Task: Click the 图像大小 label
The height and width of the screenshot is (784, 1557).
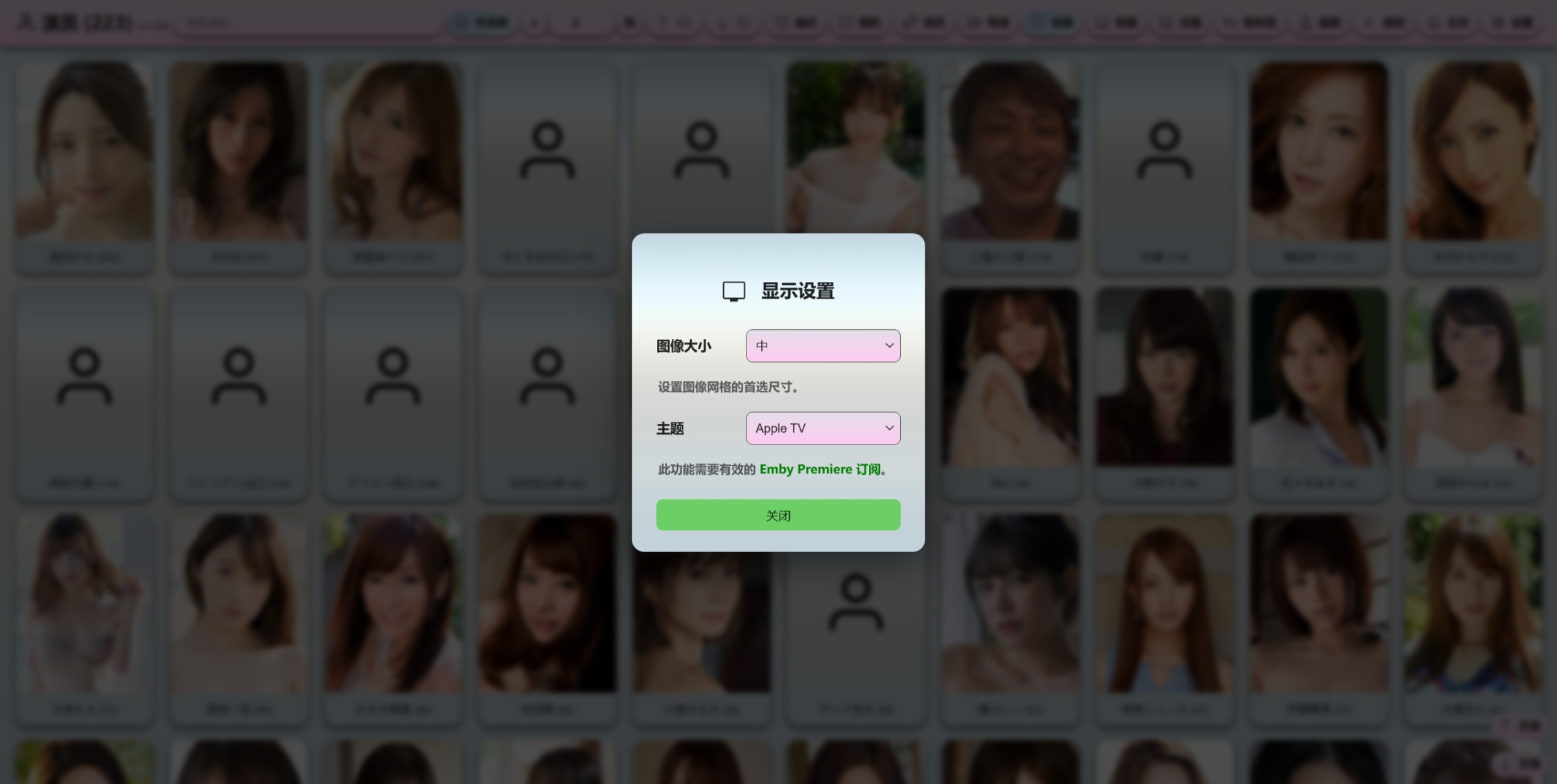Action: 684,346
